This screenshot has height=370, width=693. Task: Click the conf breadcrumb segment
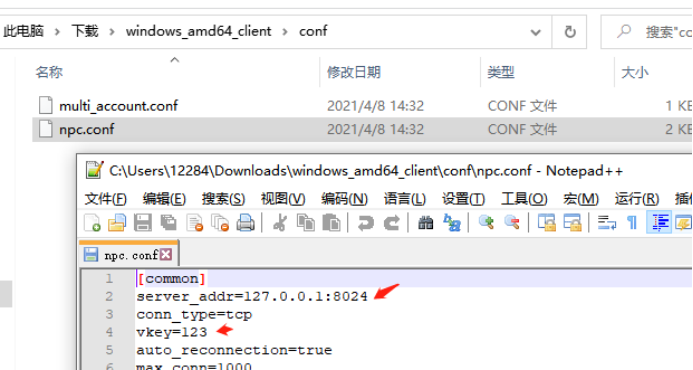coord(313,31)
